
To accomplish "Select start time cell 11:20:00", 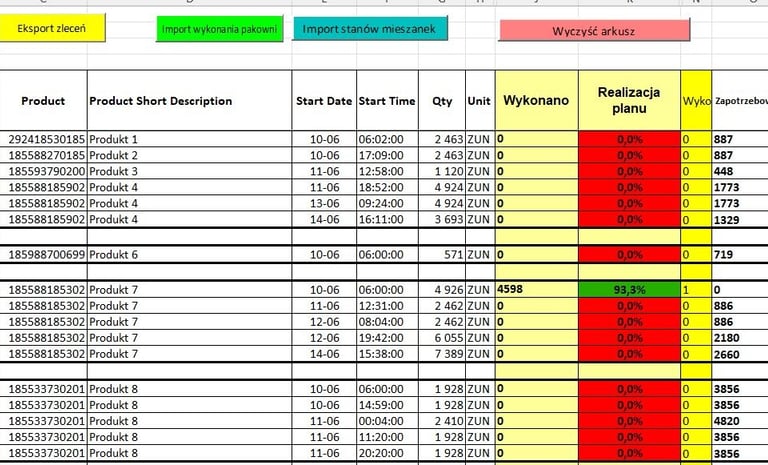I will (x=387, y=437).
